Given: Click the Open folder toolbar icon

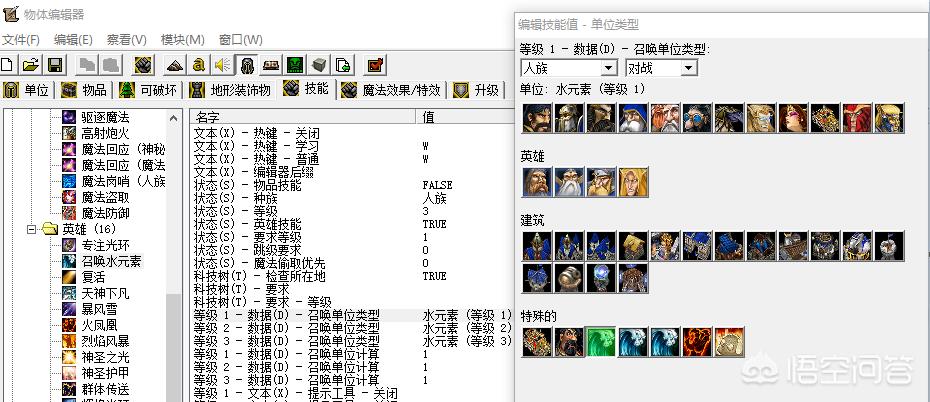Looking at the screenshot, I should (x=31, y=64).
